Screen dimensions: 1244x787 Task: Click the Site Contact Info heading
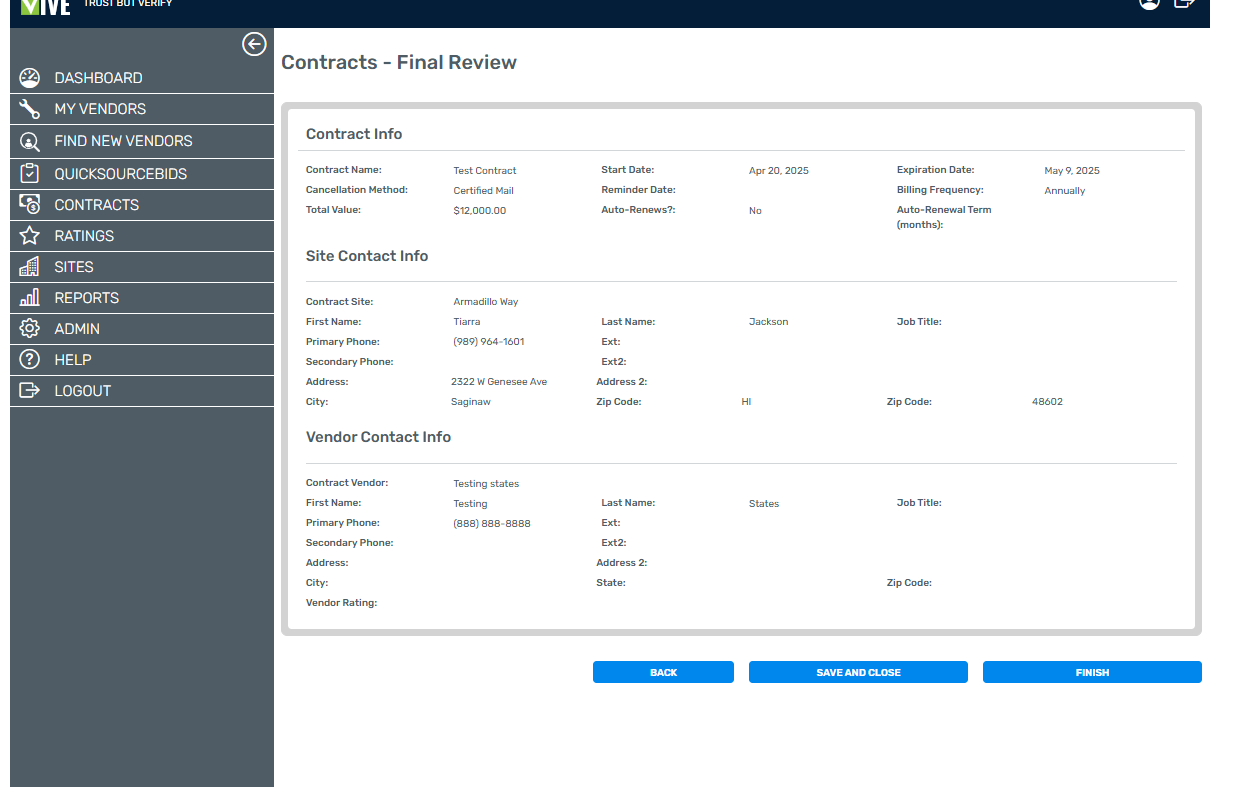pos(367,256)
